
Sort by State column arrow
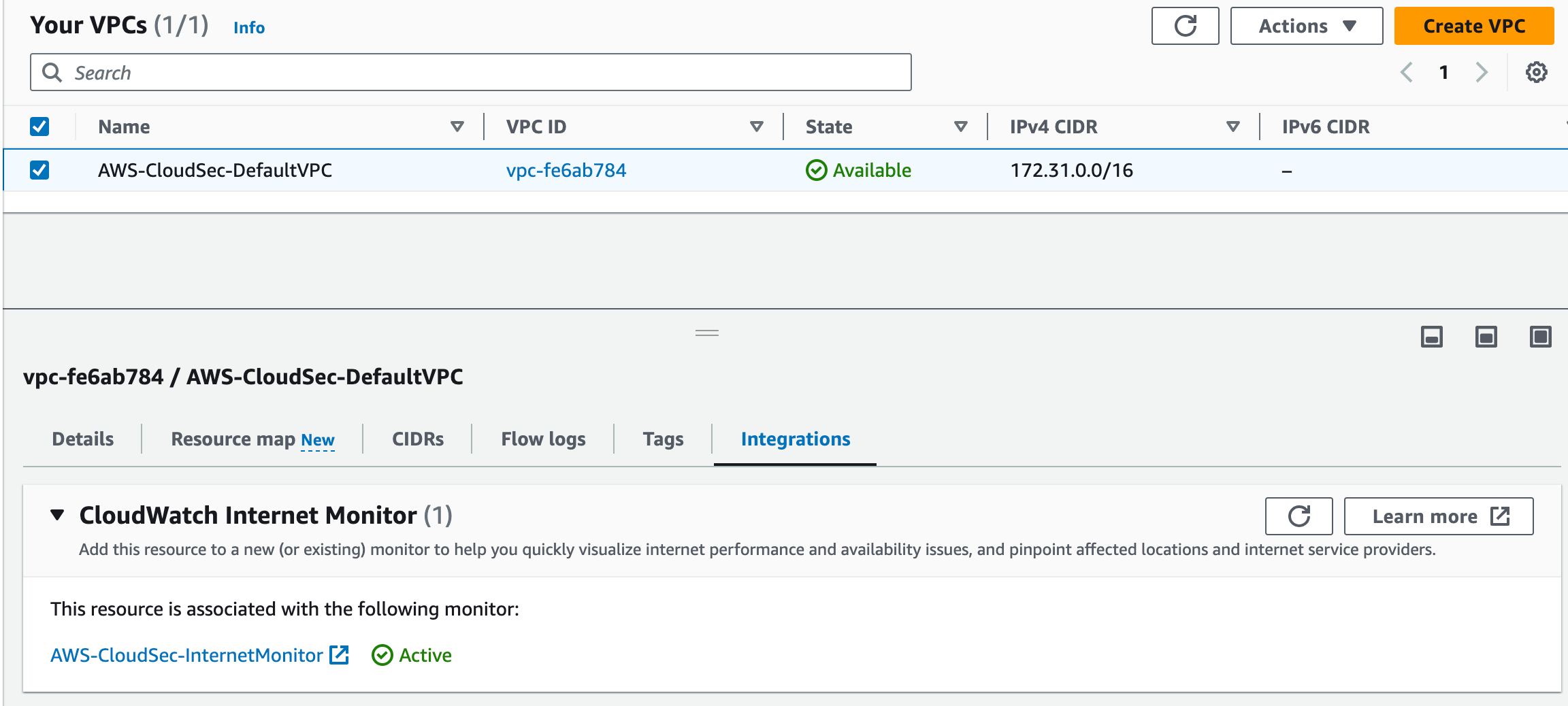[961, 127]
